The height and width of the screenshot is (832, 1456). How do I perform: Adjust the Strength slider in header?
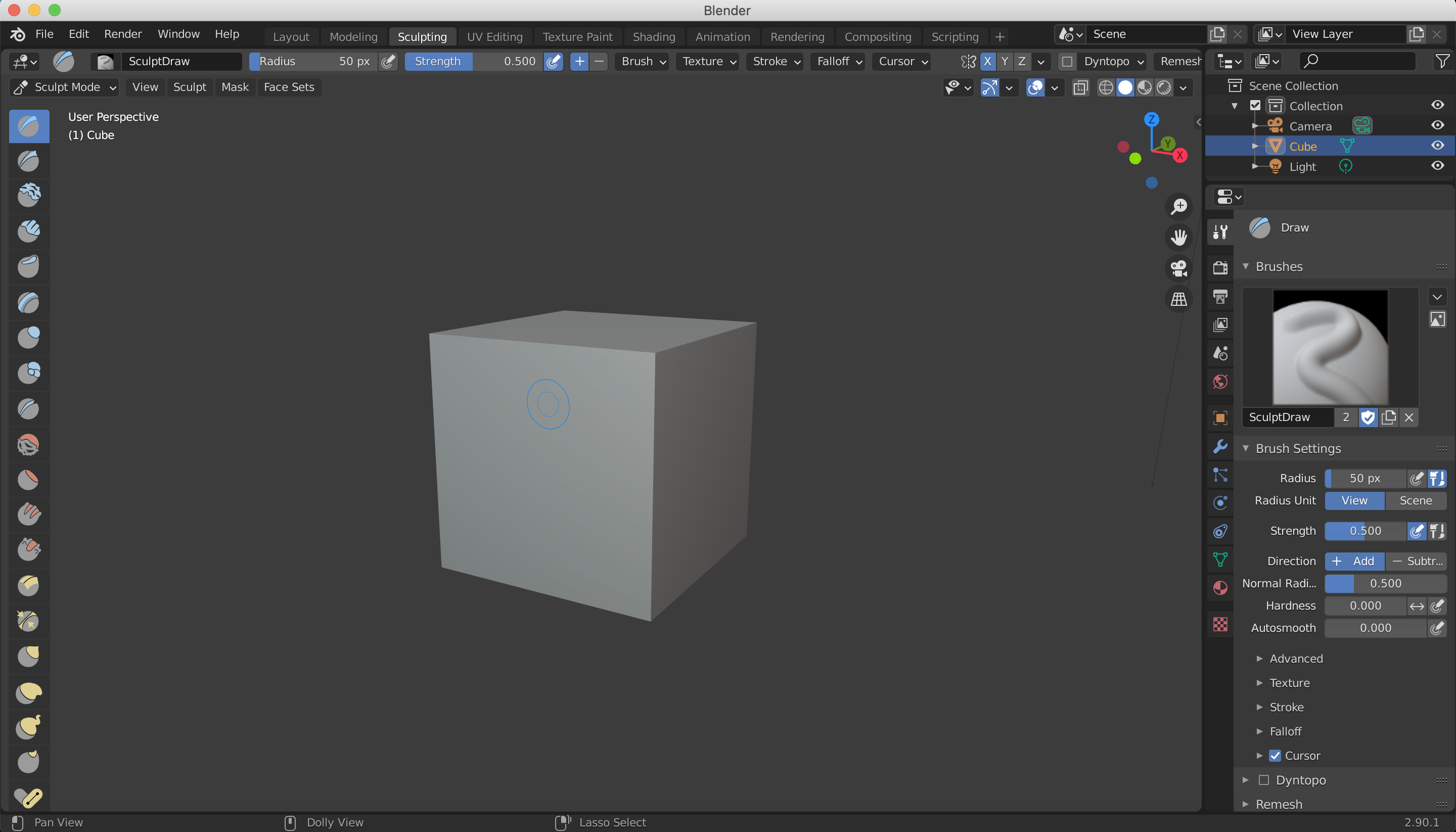point(474,61)
